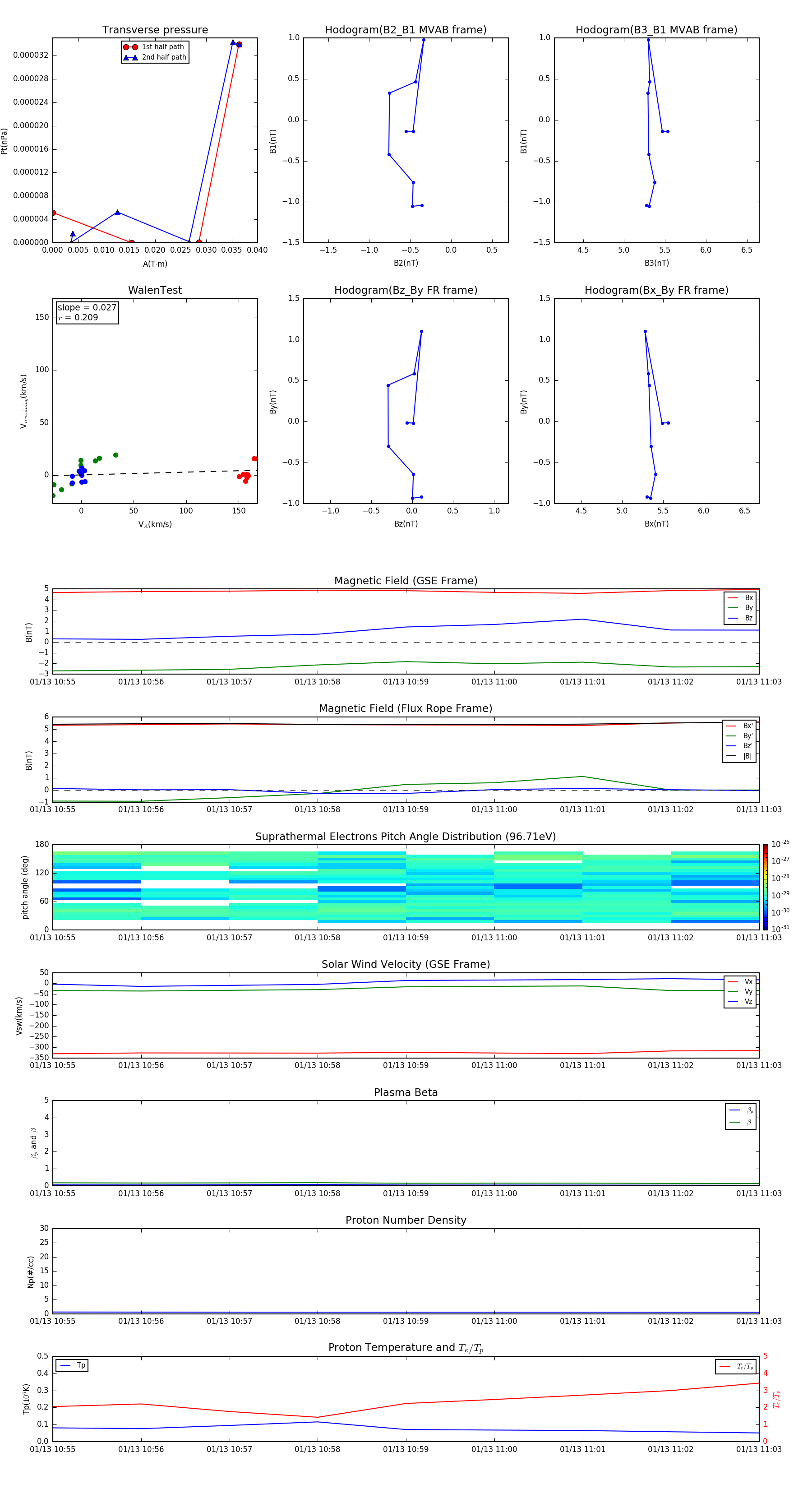Select the "Vx" velocity legend entry
Image resolution: width=812 pixels, height=1489 pixels.
[x=740, y=981]
